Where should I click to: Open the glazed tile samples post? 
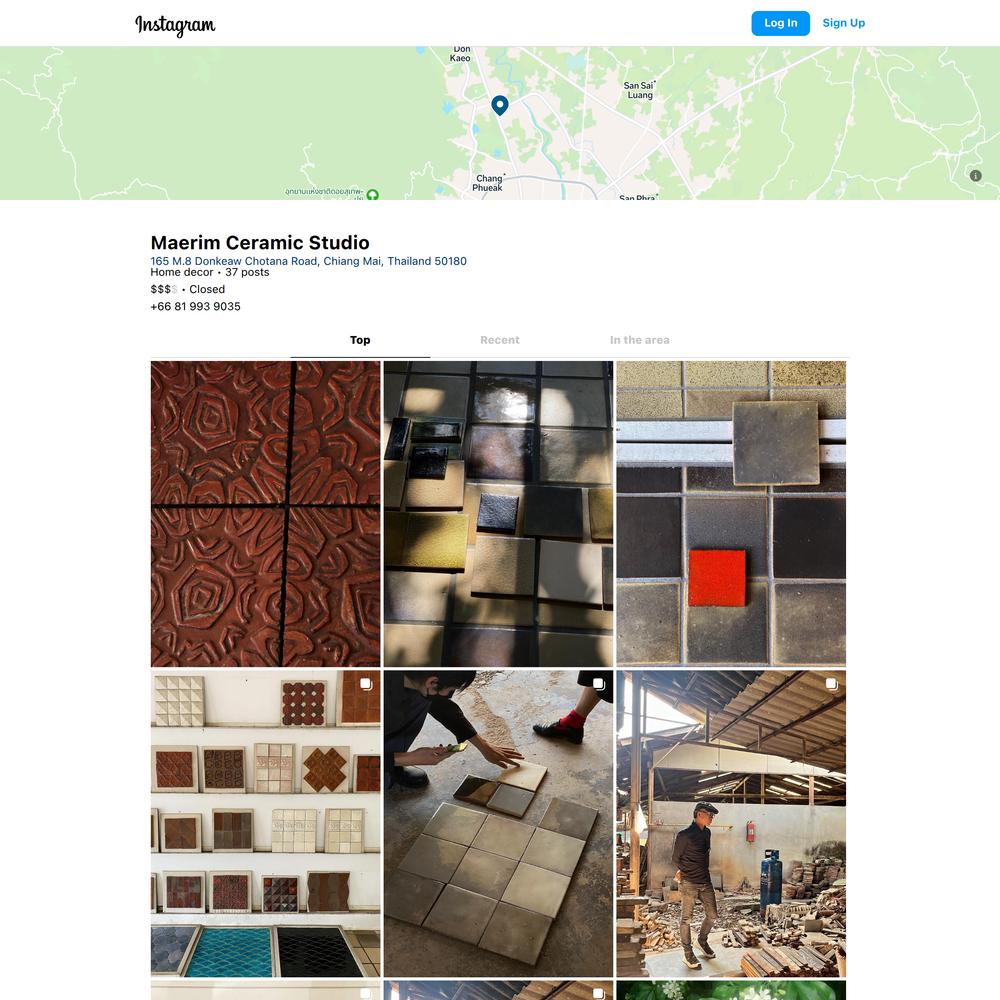498,514
